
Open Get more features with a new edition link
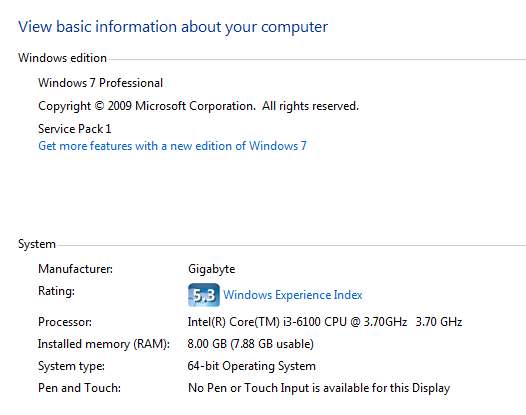172,146
